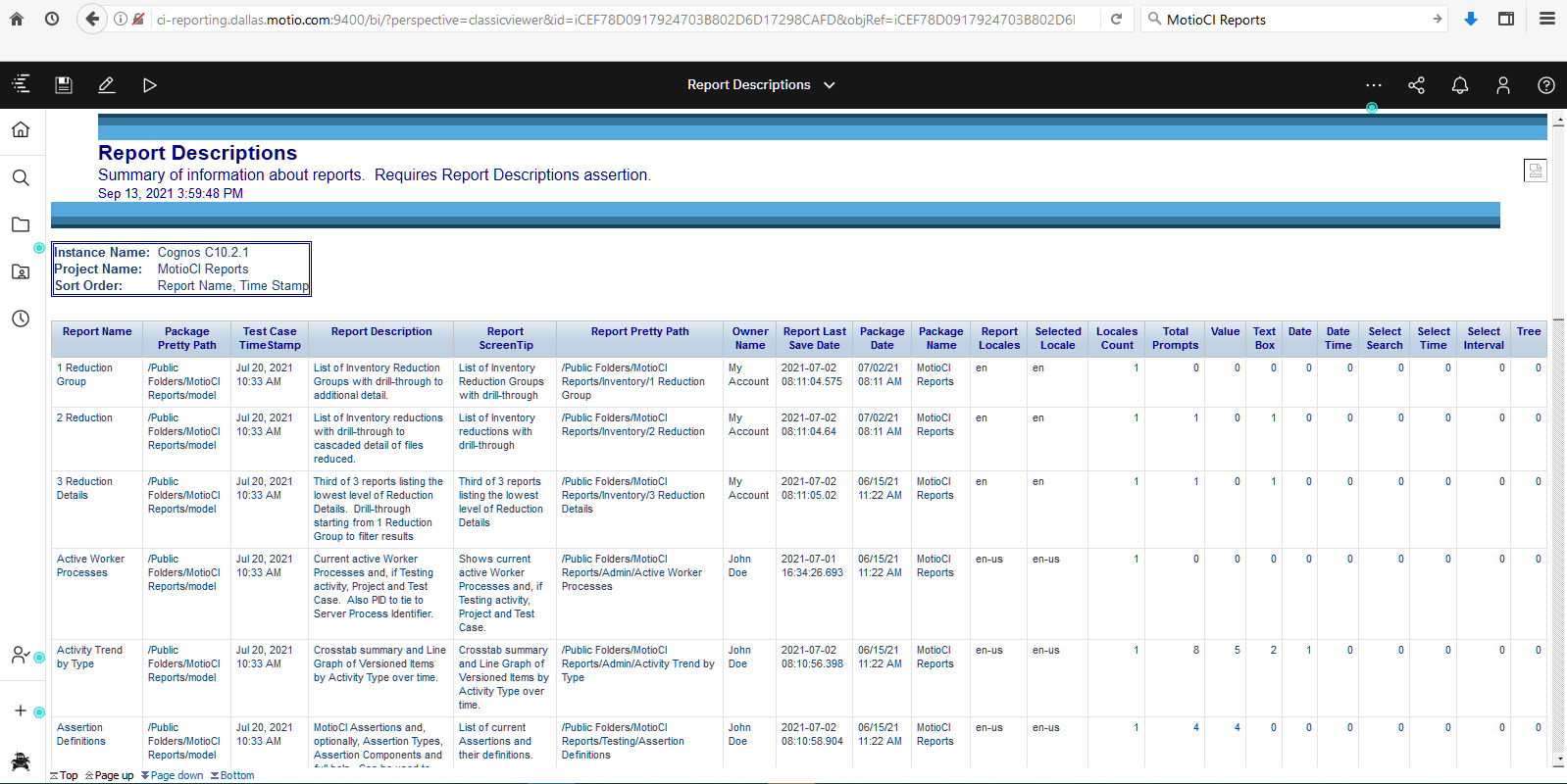Click the Select Interval column header
This screenshot has height=784, width=1567.
(1484, 338)
